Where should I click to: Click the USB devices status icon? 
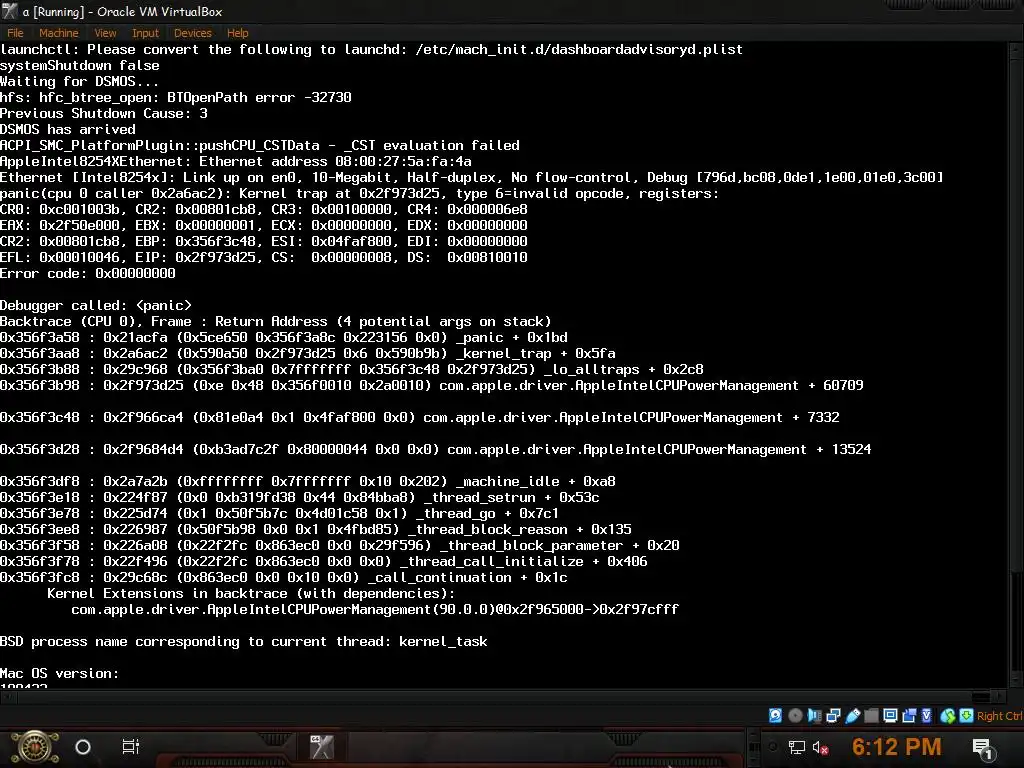click(852, 715)
